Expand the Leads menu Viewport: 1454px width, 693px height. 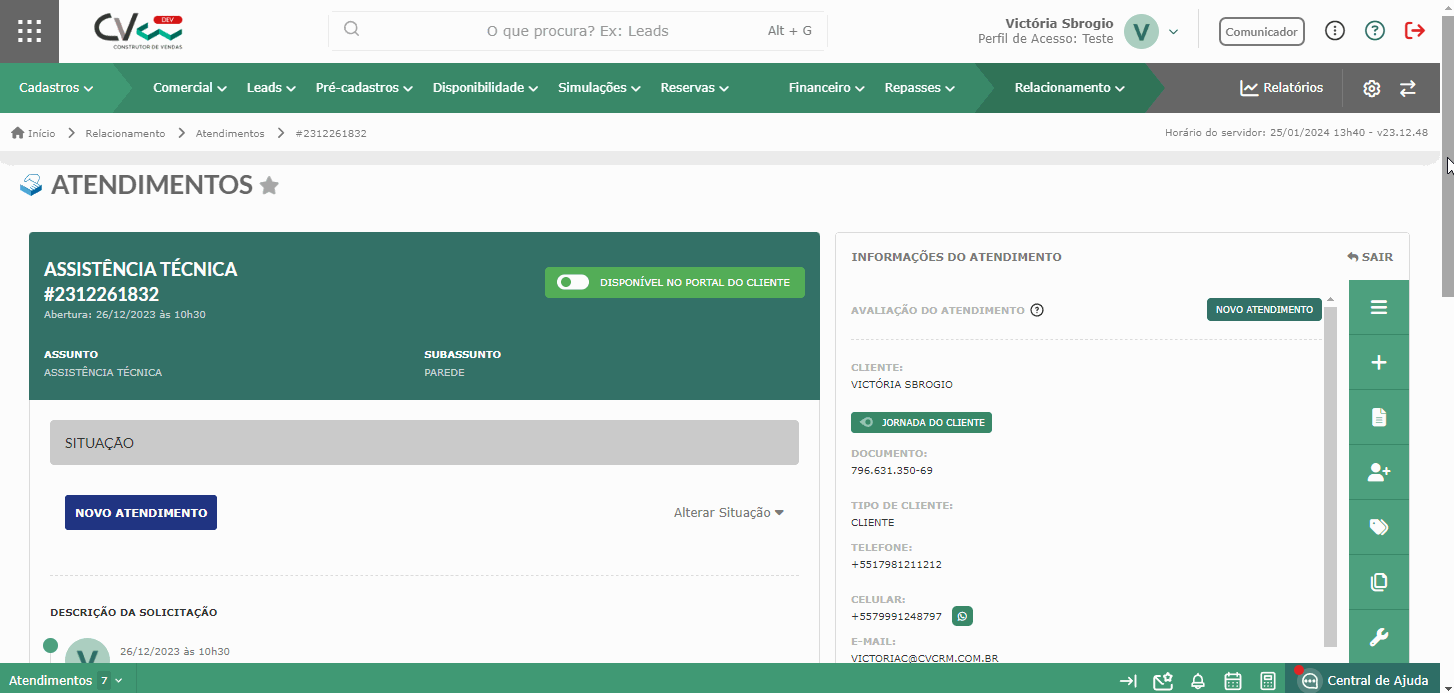pyautogui.click(x=271, y=88)
